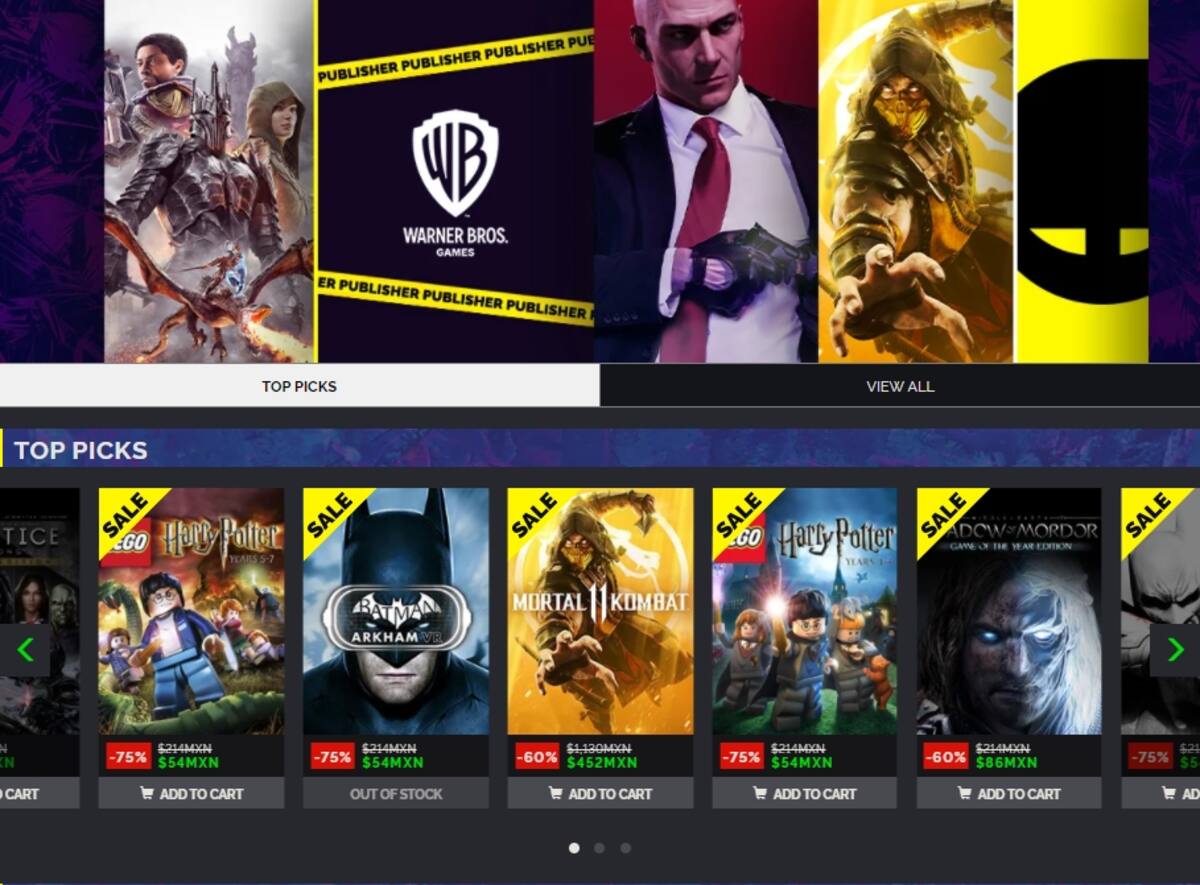Screen dimensions: 1200x885
Task: Select the second carousel page dot
Action: click(x=599, y=848)
